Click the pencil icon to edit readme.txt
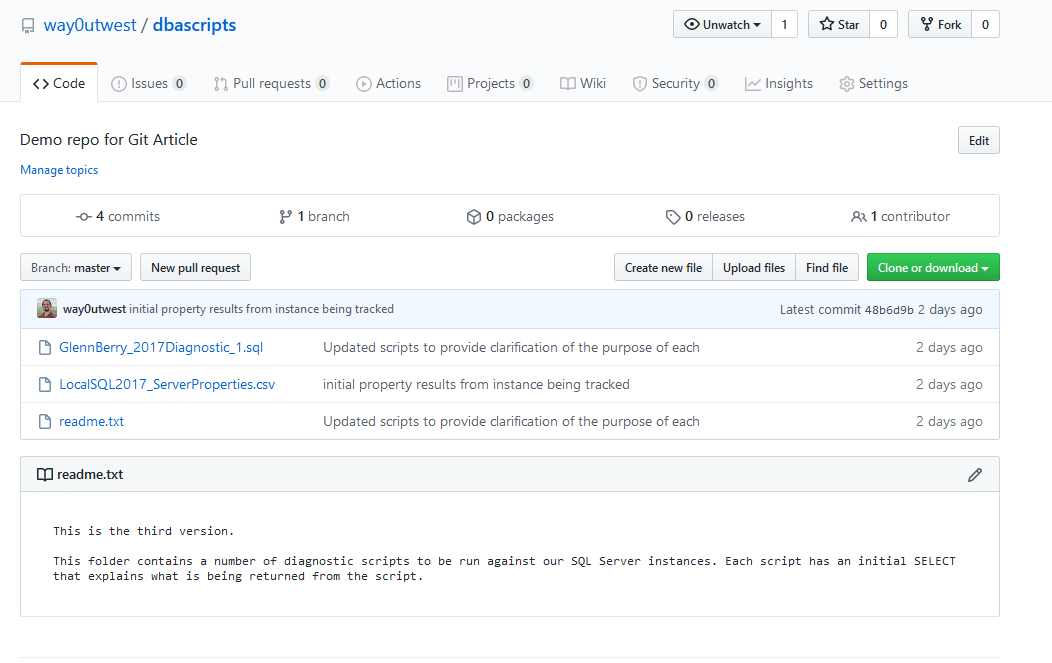The height and width of the screenshot is (663, 1052). coord(975,475)
